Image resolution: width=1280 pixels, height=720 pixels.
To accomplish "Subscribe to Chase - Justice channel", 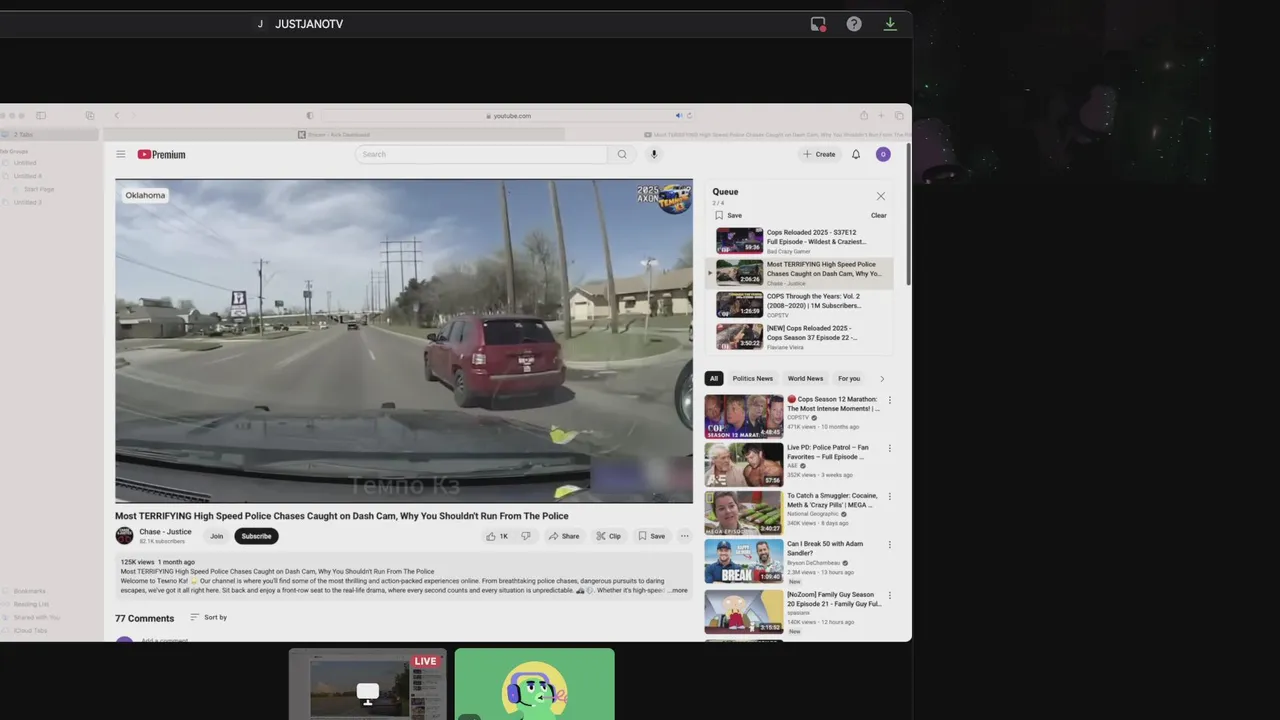I will (x=256, y=536).
